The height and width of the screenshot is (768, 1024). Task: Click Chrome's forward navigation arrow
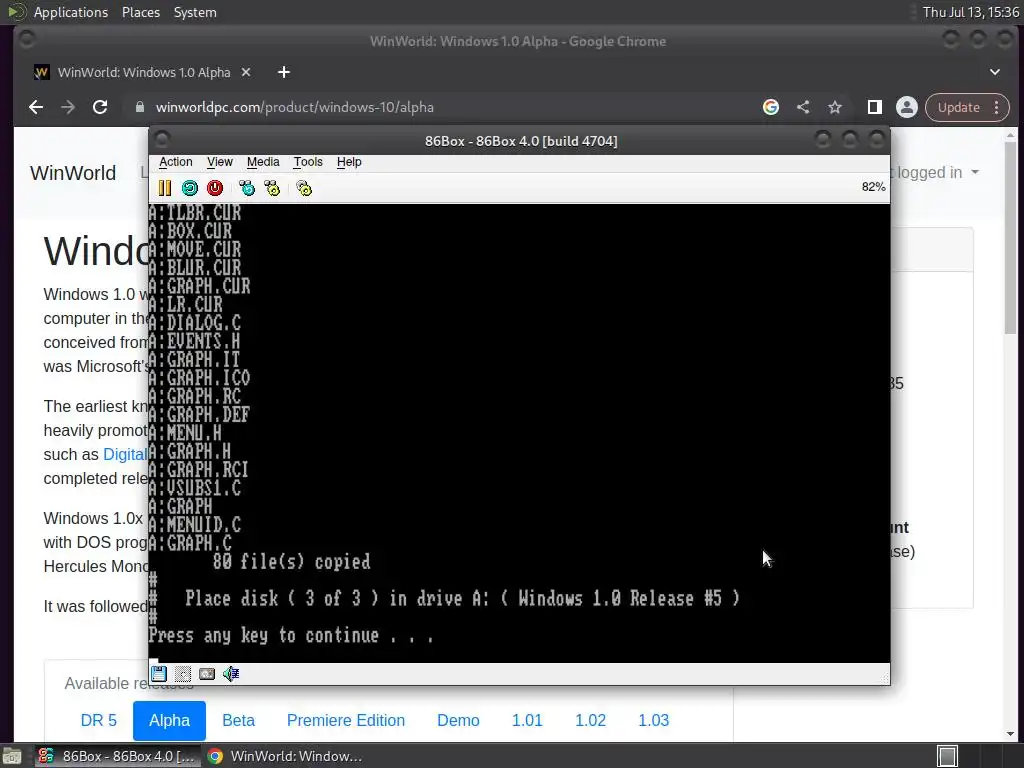click(68, 107)
